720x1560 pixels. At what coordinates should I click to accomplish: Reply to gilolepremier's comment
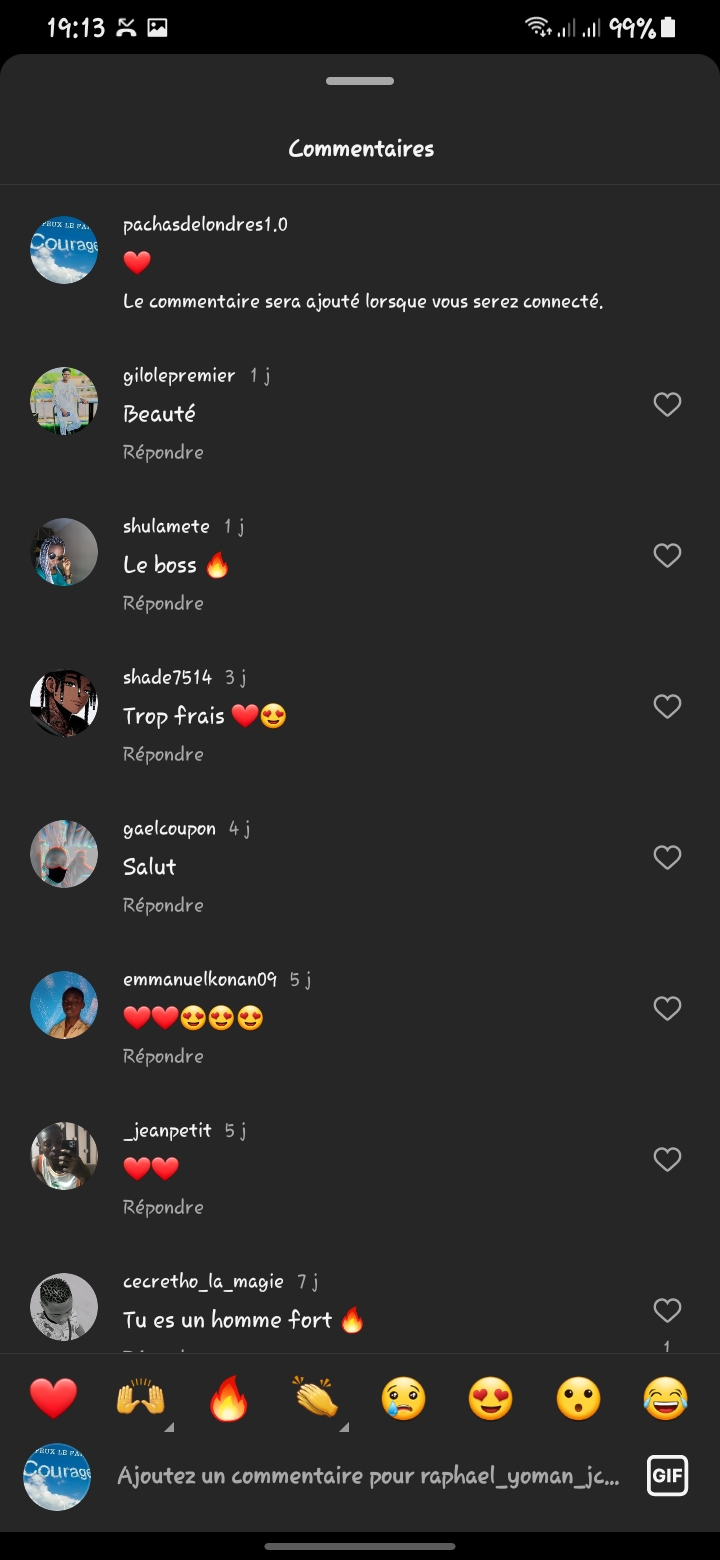click(163, 452)
